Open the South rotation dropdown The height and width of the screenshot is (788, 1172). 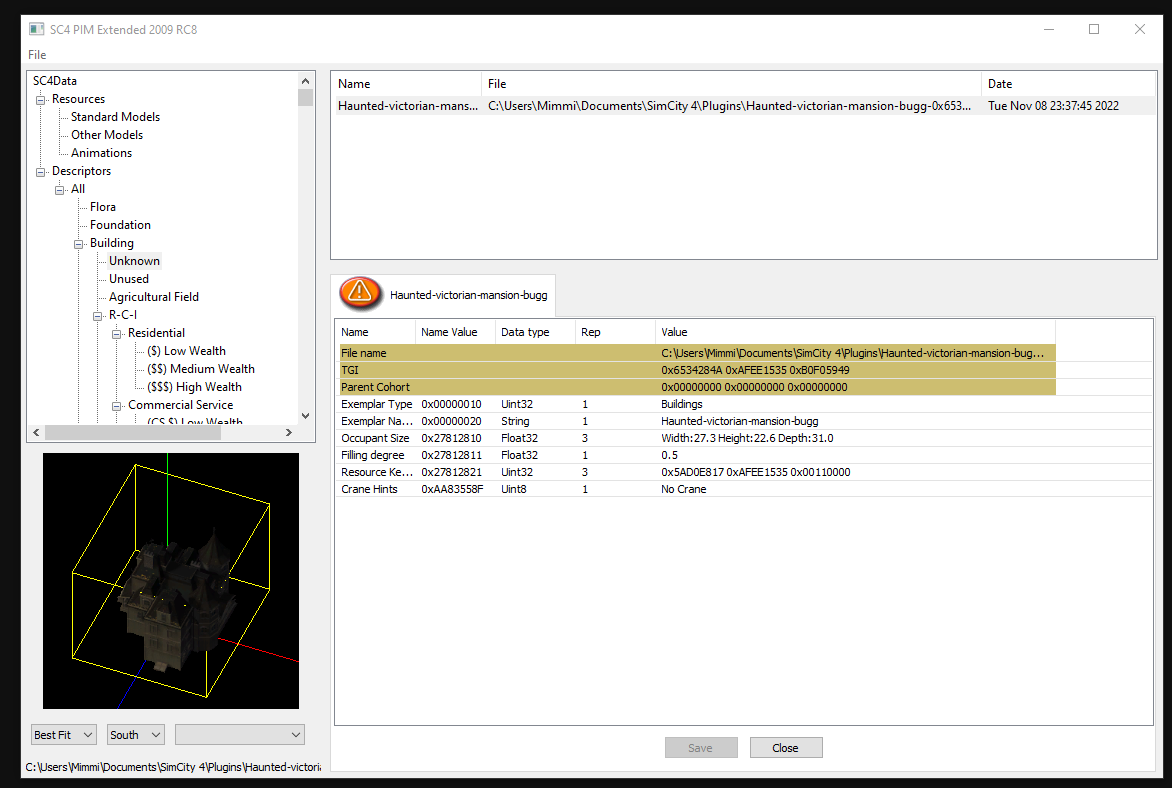tap(135, 735)
